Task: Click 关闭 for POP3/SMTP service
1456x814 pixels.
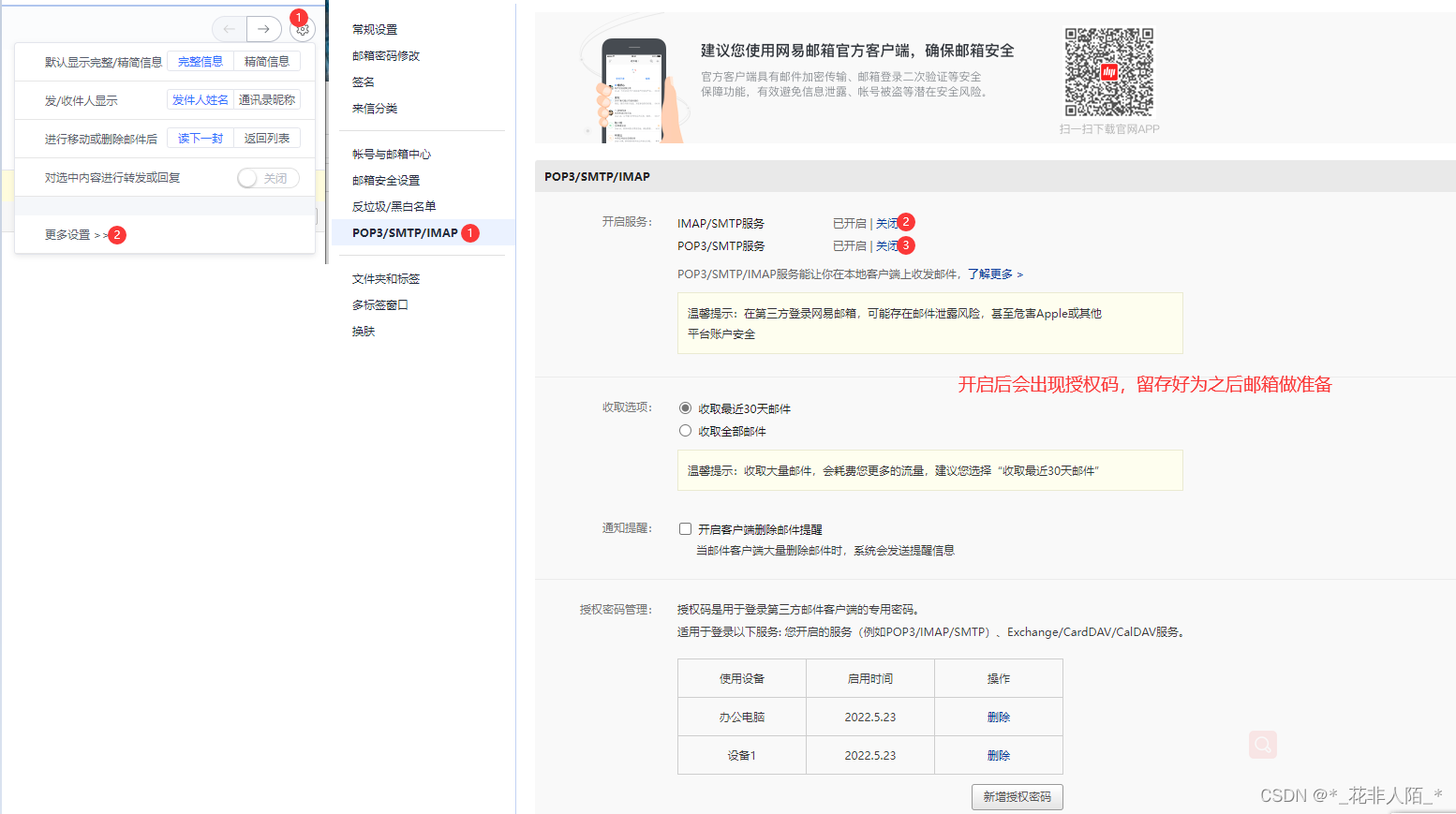Action: click(x=886, y=246)
